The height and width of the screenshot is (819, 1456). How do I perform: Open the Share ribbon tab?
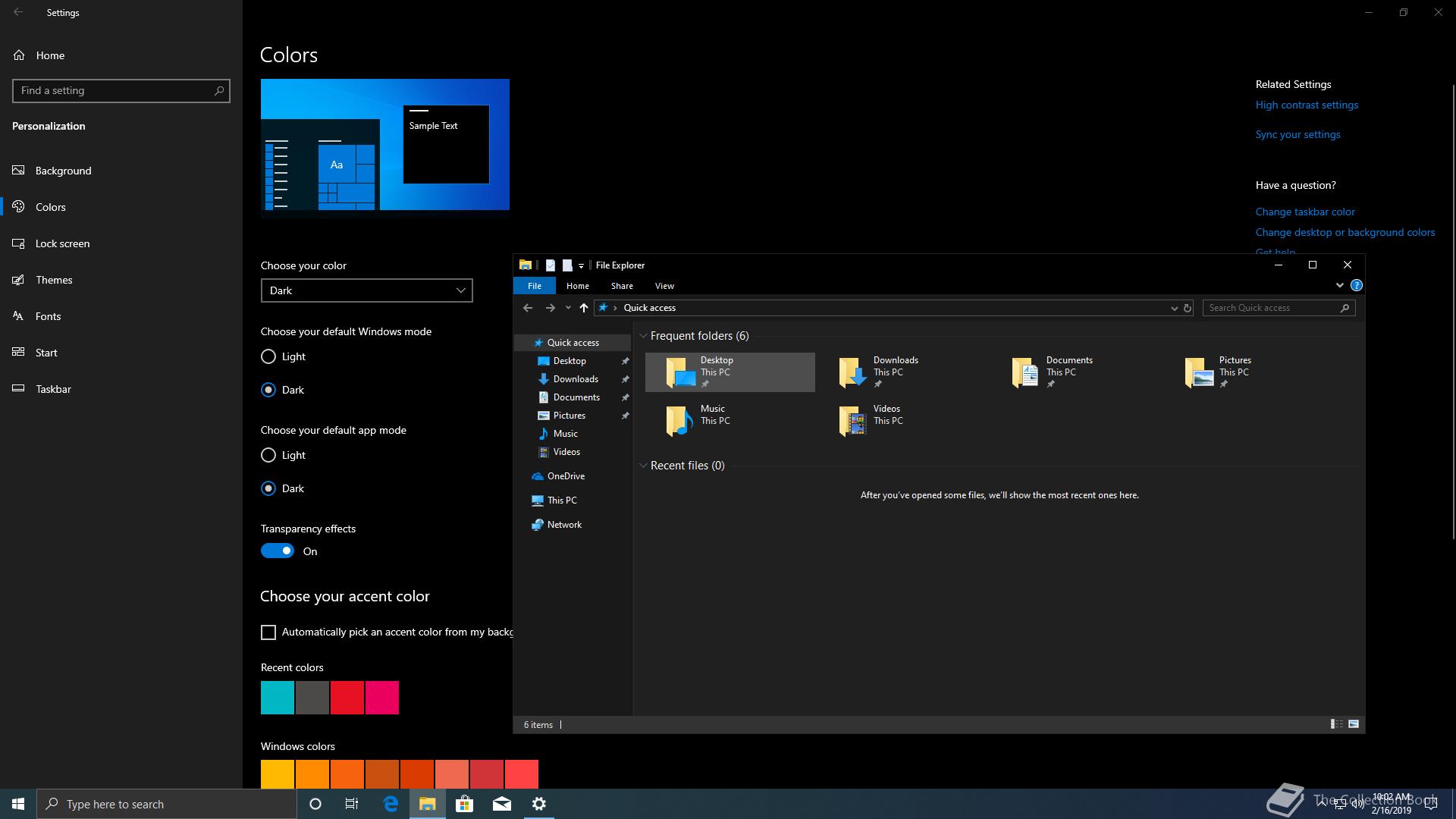622,286
